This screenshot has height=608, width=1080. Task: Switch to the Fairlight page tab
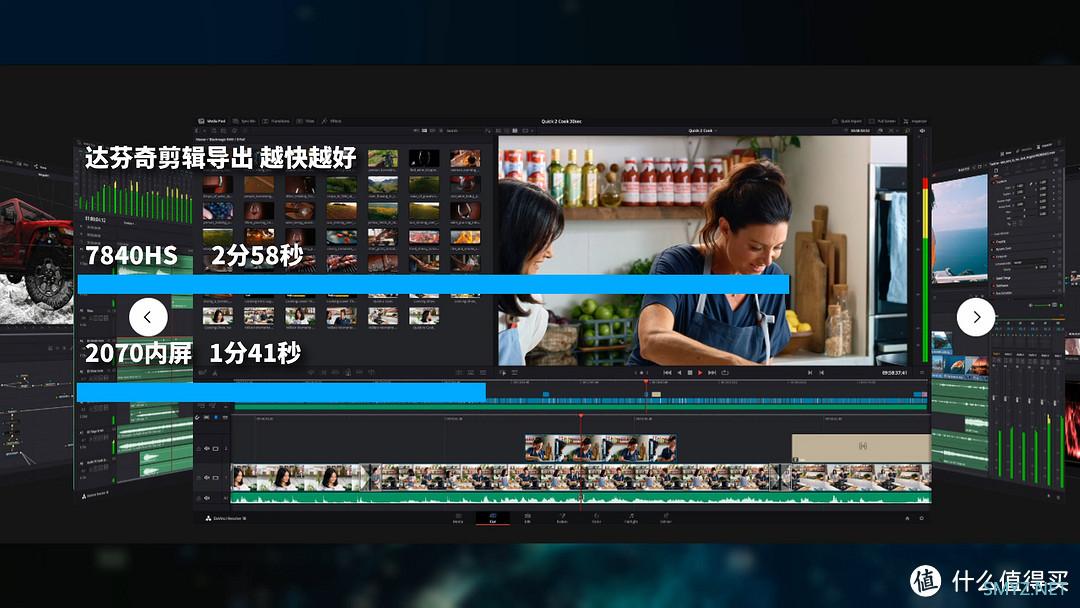point(631,518)
